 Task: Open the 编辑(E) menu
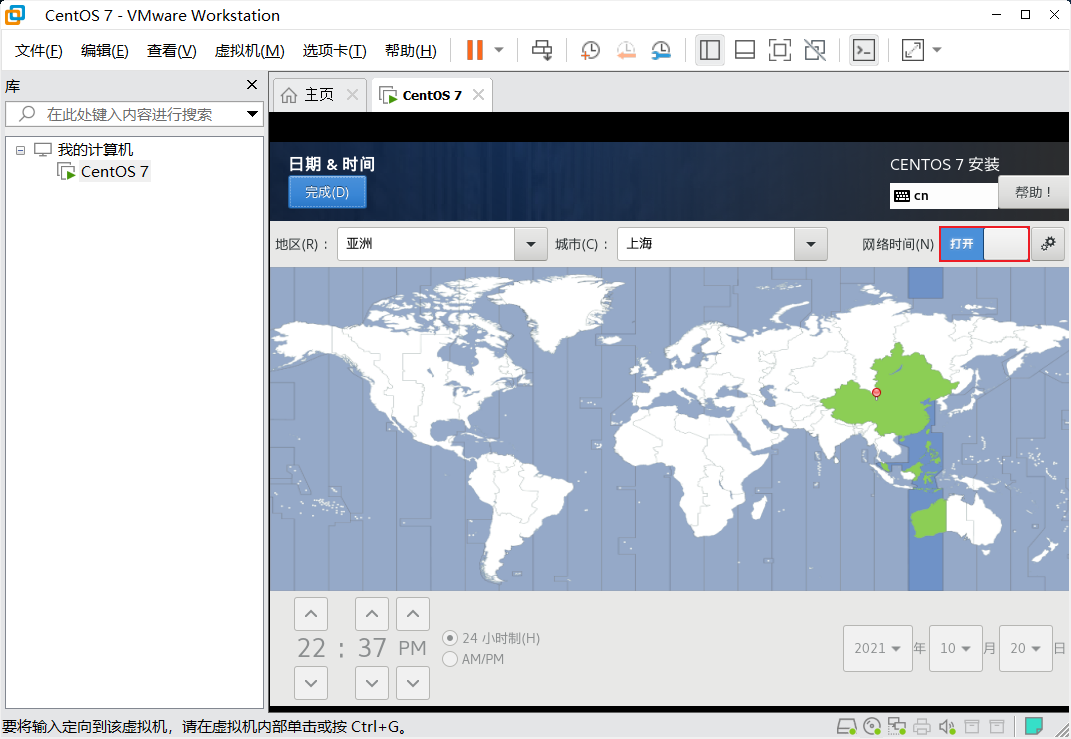click(105, 51)
